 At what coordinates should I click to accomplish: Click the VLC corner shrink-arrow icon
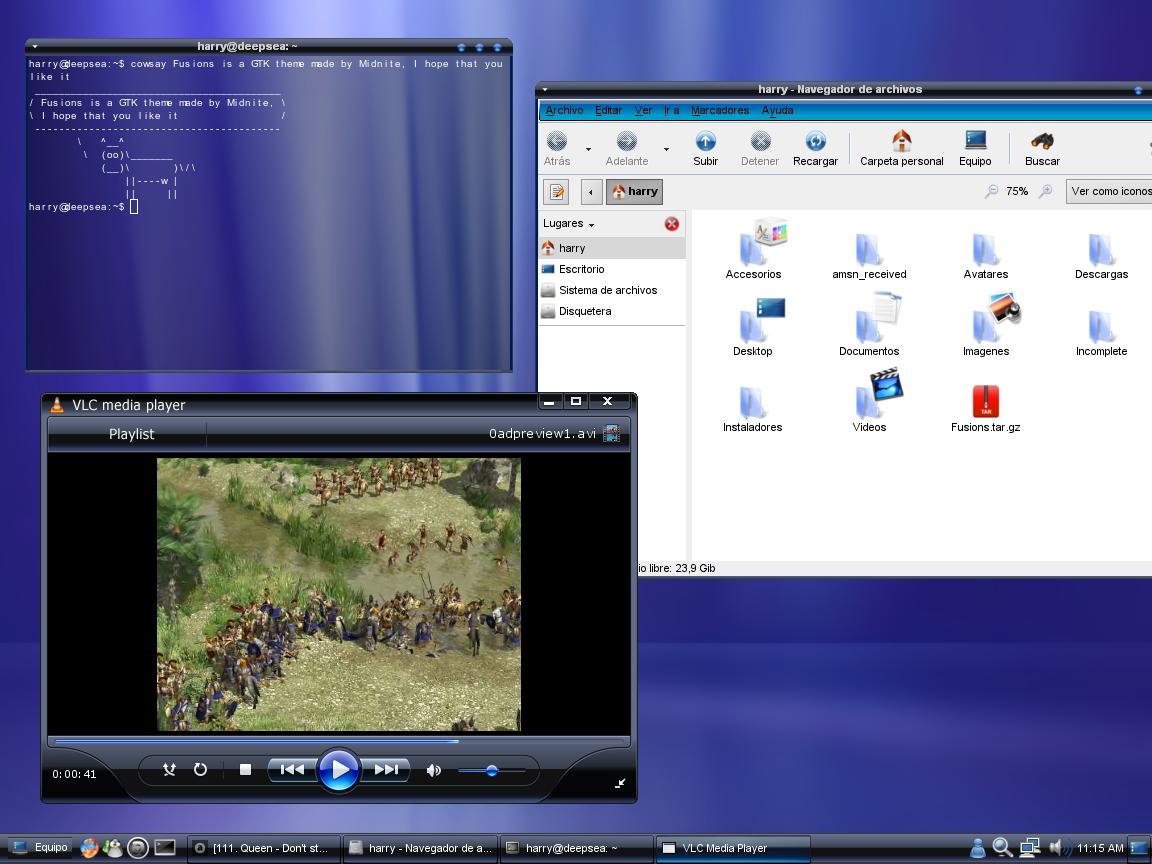619,784
